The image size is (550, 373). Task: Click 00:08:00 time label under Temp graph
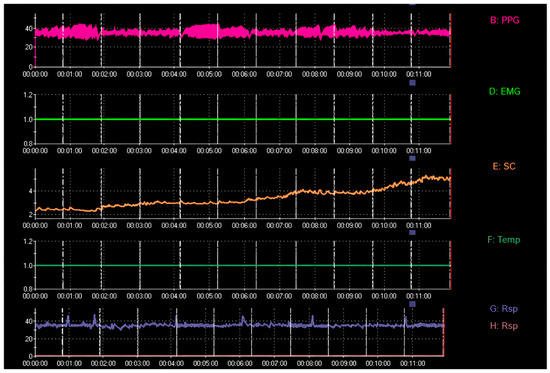point(314,297)
